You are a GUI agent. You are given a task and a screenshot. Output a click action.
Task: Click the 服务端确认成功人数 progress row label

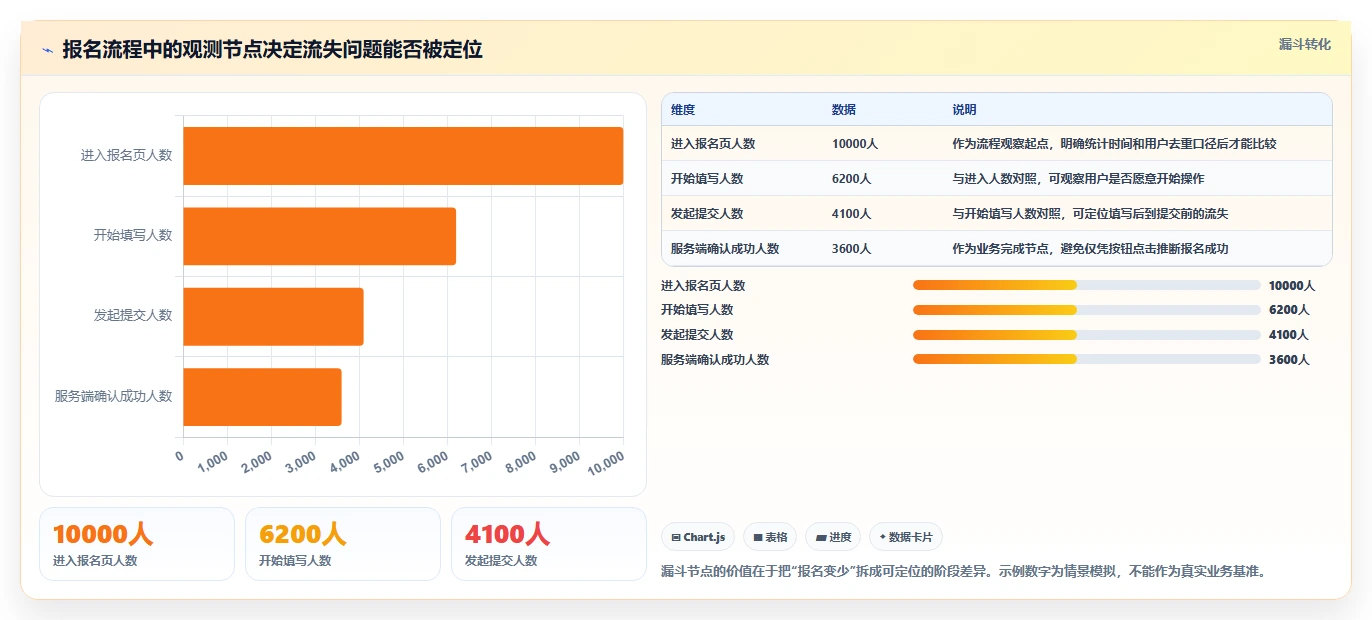[715, 360]
